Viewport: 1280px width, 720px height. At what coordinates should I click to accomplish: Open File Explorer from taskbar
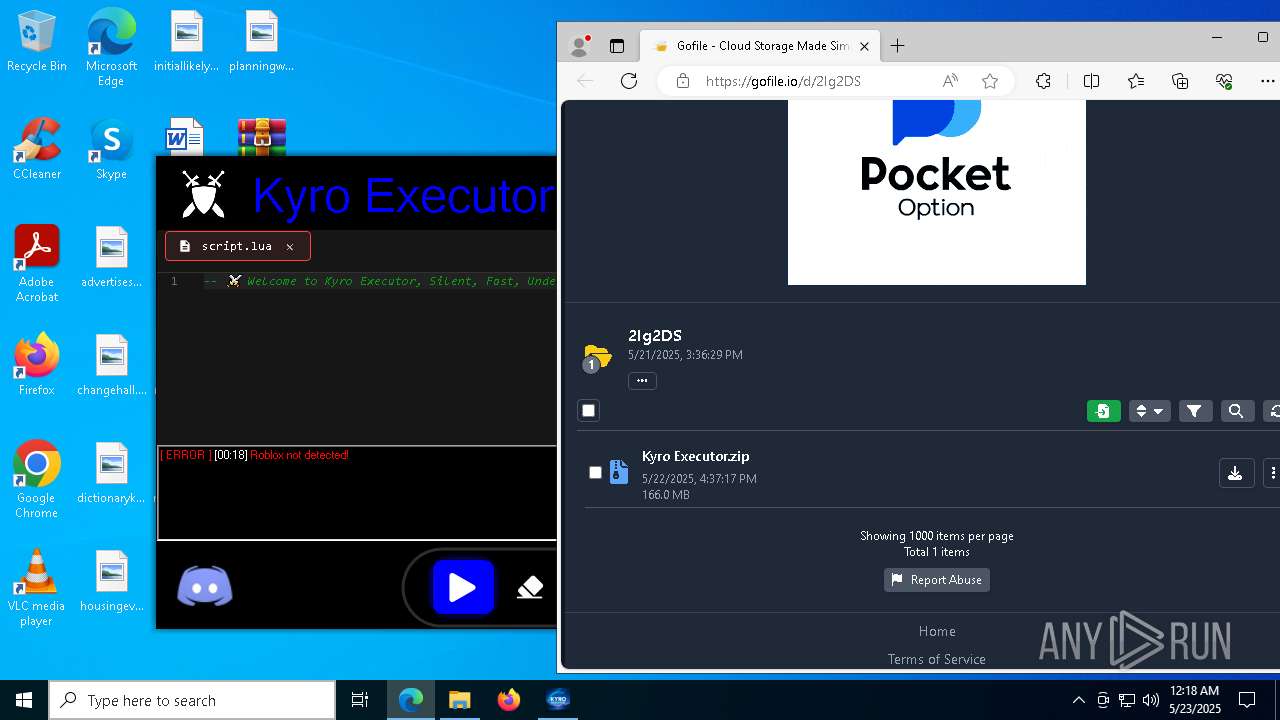point(459,700)
